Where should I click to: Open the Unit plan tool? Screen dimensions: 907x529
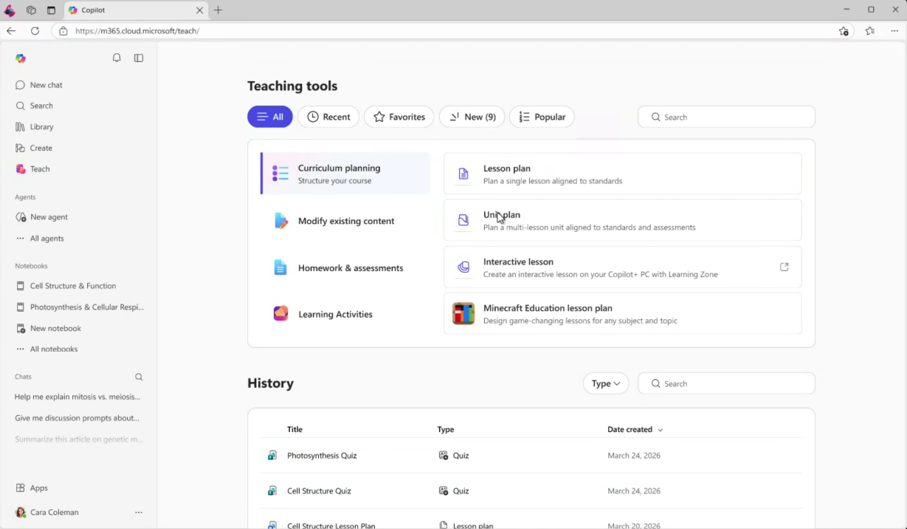click(622, 220)
